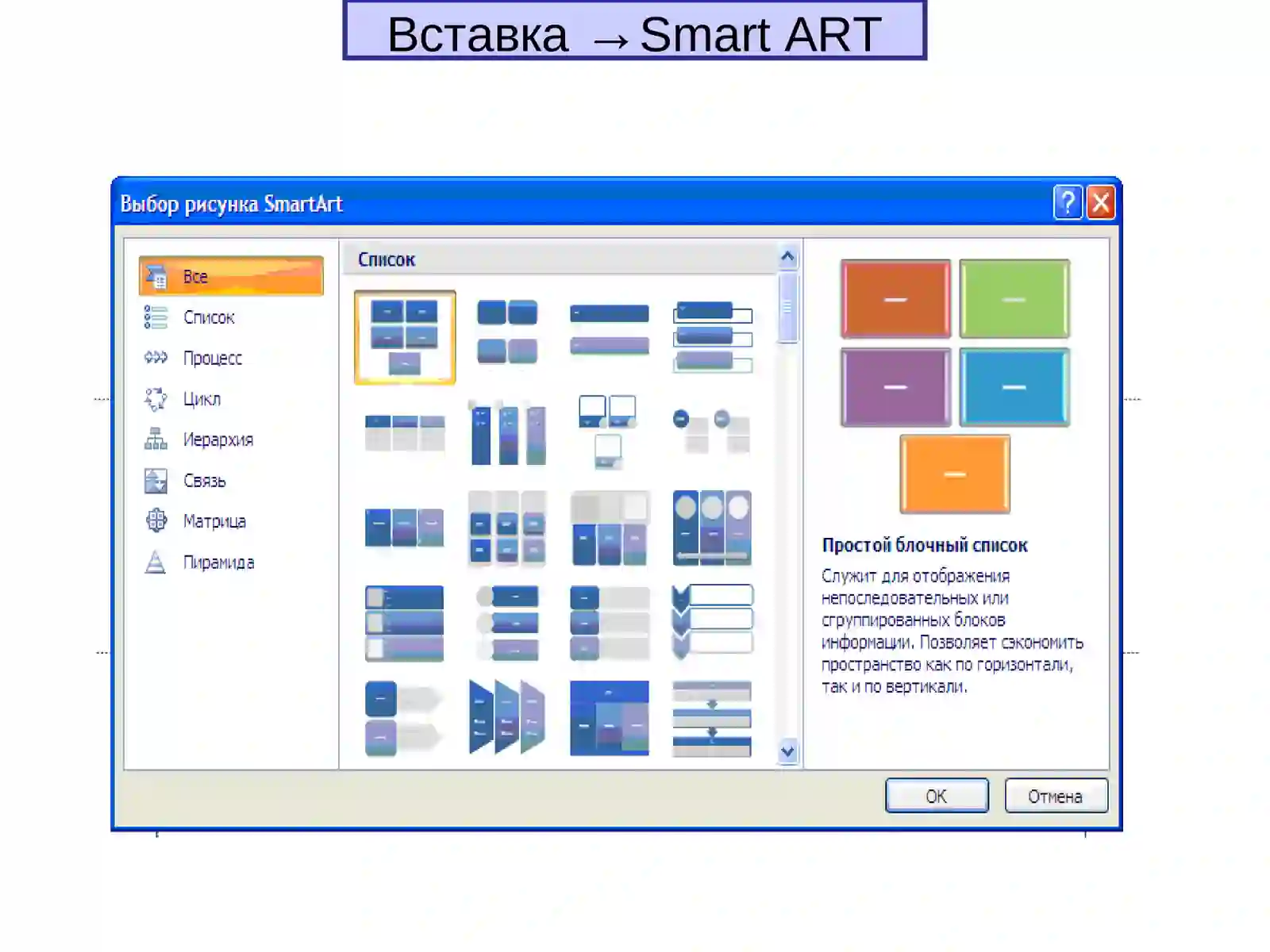Select the picture frames caption layout

coord(608,432)
